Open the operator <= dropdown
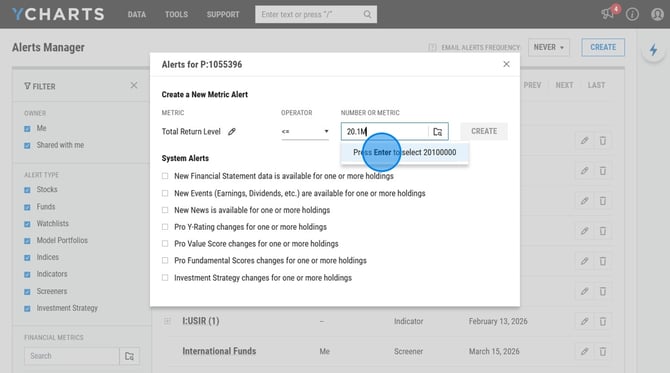The height and width of the screenshot is (373, 670). tap(305, 132)
